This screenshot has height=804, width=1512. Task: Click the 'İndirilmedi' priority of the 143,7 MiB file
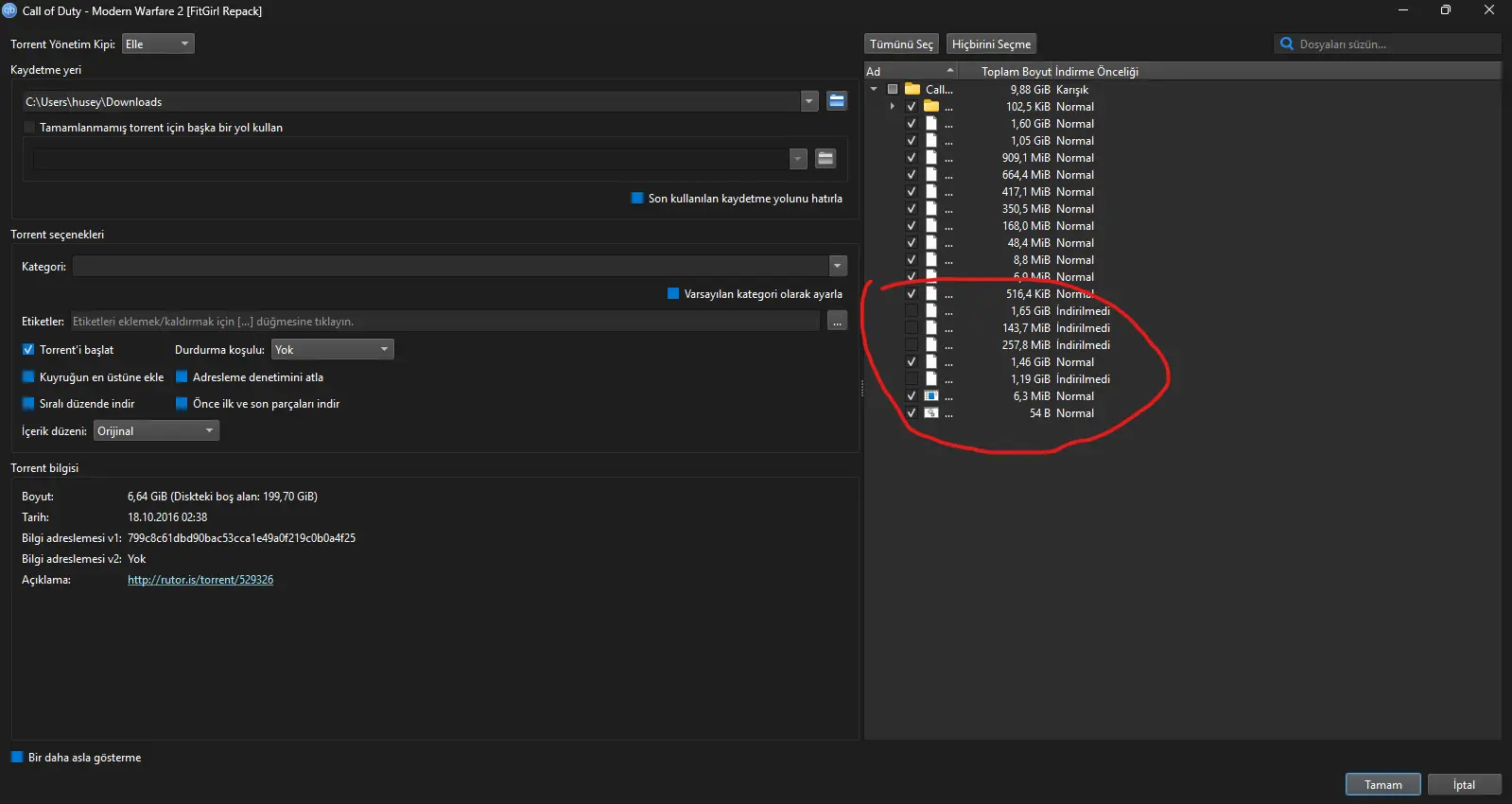click(x=1083, y=327)
